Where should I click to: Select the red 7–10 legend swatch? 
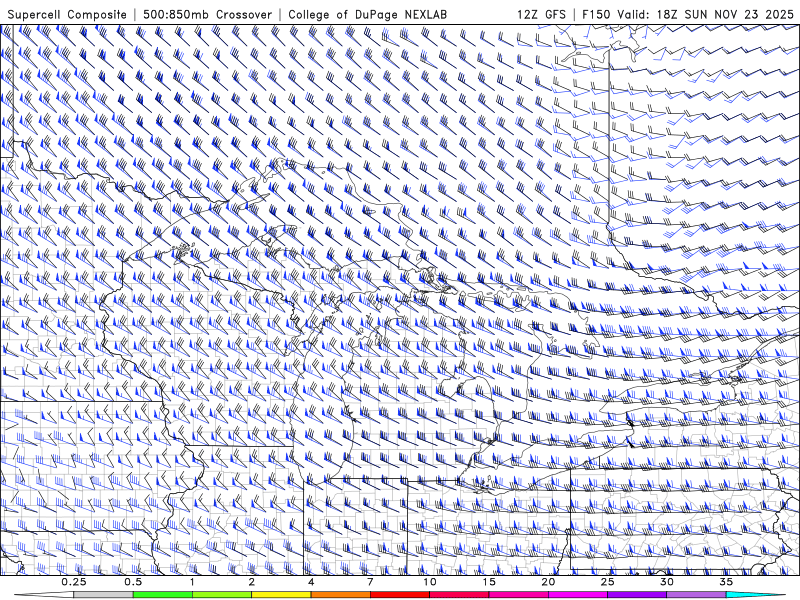[x=399, y=595]
